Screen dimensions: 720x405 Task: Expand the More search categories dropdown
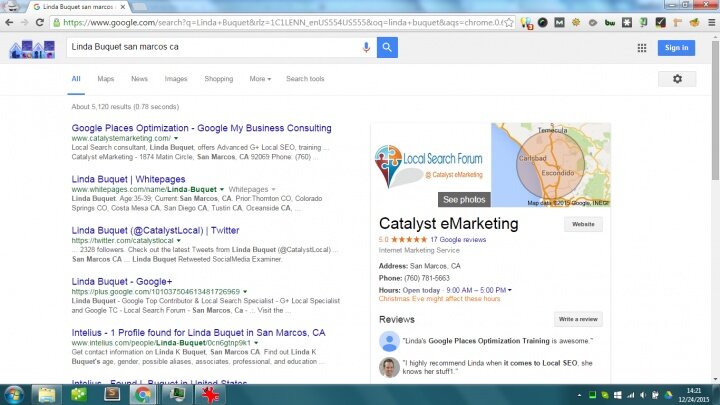(x=260, y=79)
